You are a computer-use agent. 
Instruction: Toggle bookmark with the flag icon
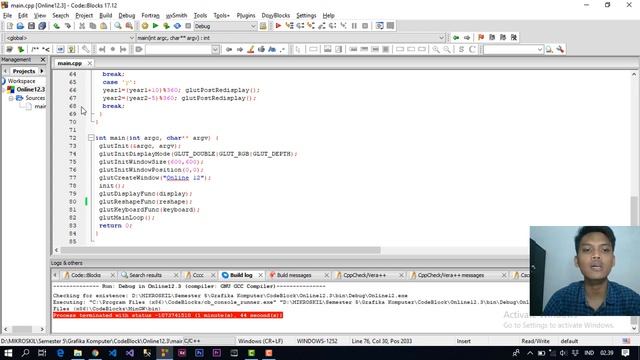click(x=481, y=38)
